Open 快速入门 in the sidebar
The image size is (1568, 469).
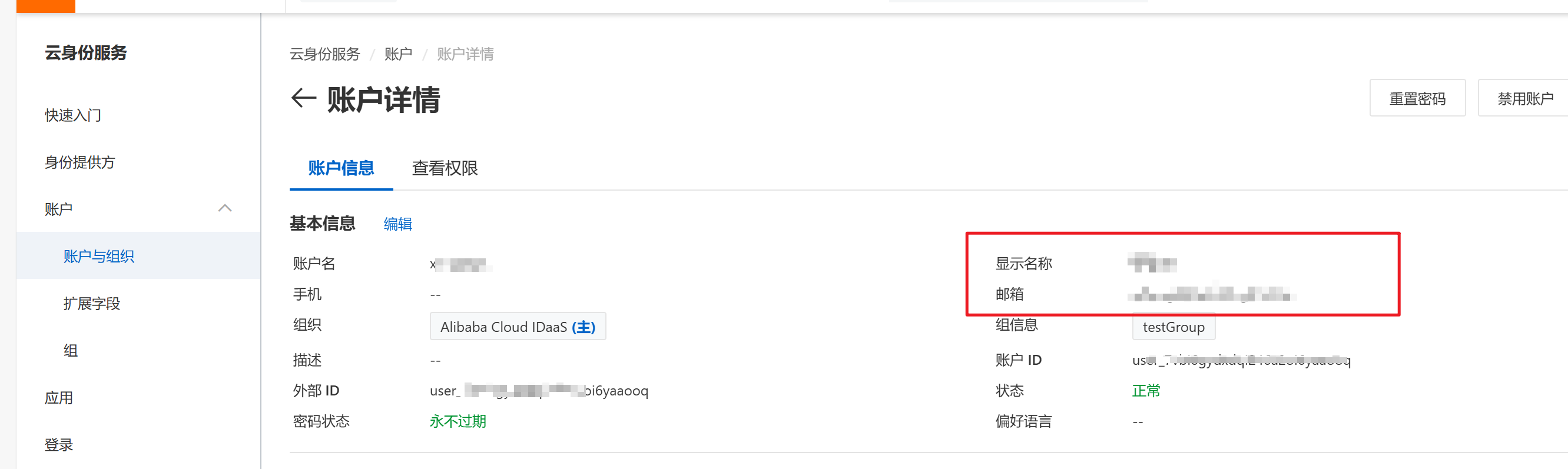coord(73,115)
